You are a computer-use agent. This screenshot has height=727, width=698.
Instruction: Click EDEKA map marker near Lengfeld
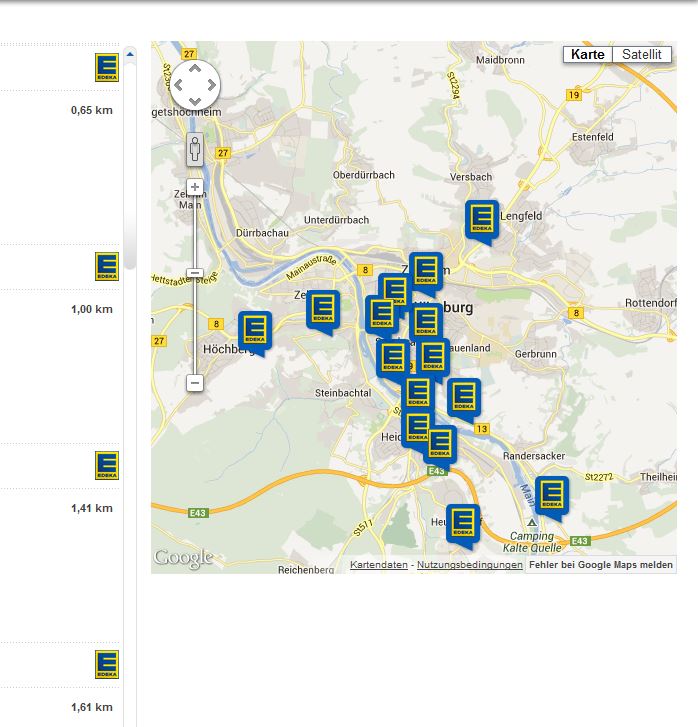[x=481, y=219]
